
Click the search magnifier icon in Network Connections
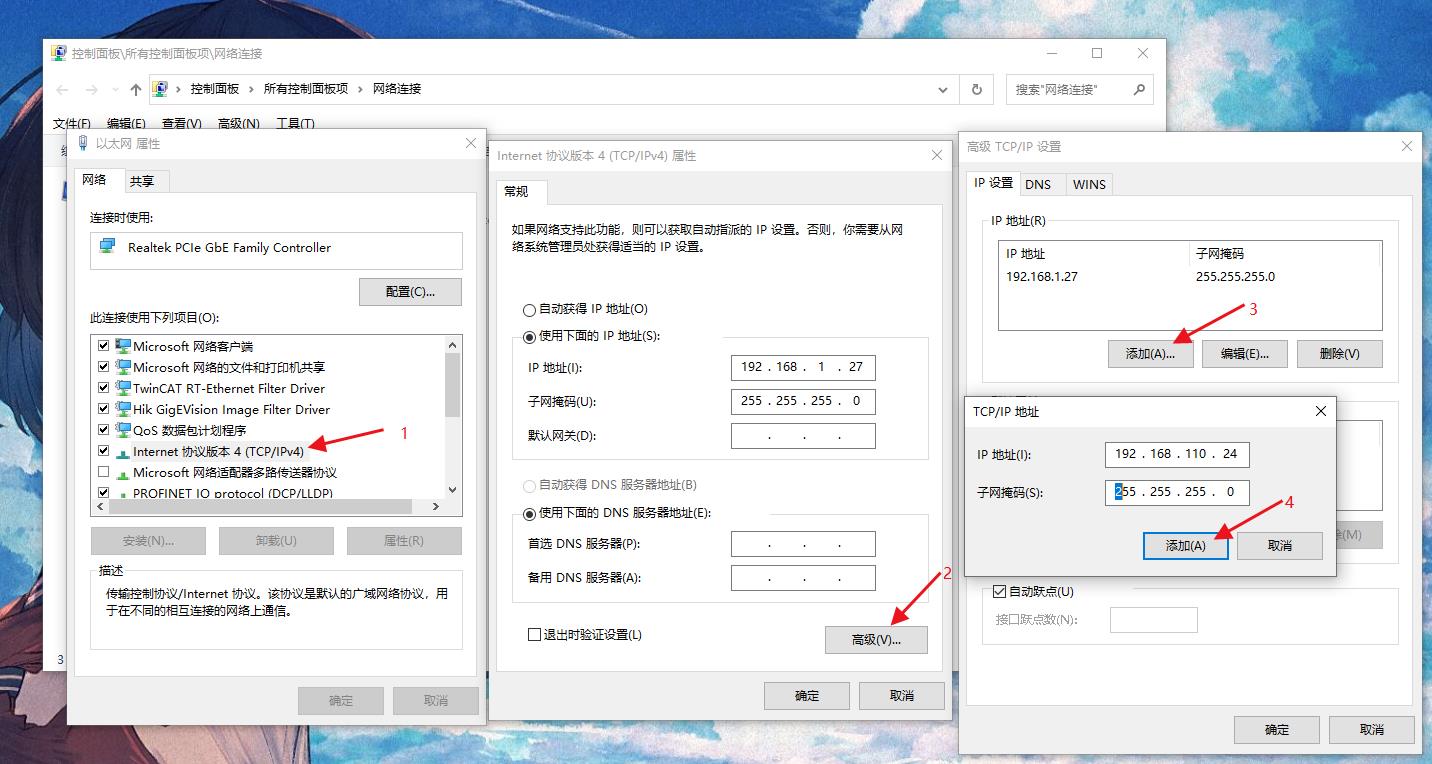tap(1138, 89)
